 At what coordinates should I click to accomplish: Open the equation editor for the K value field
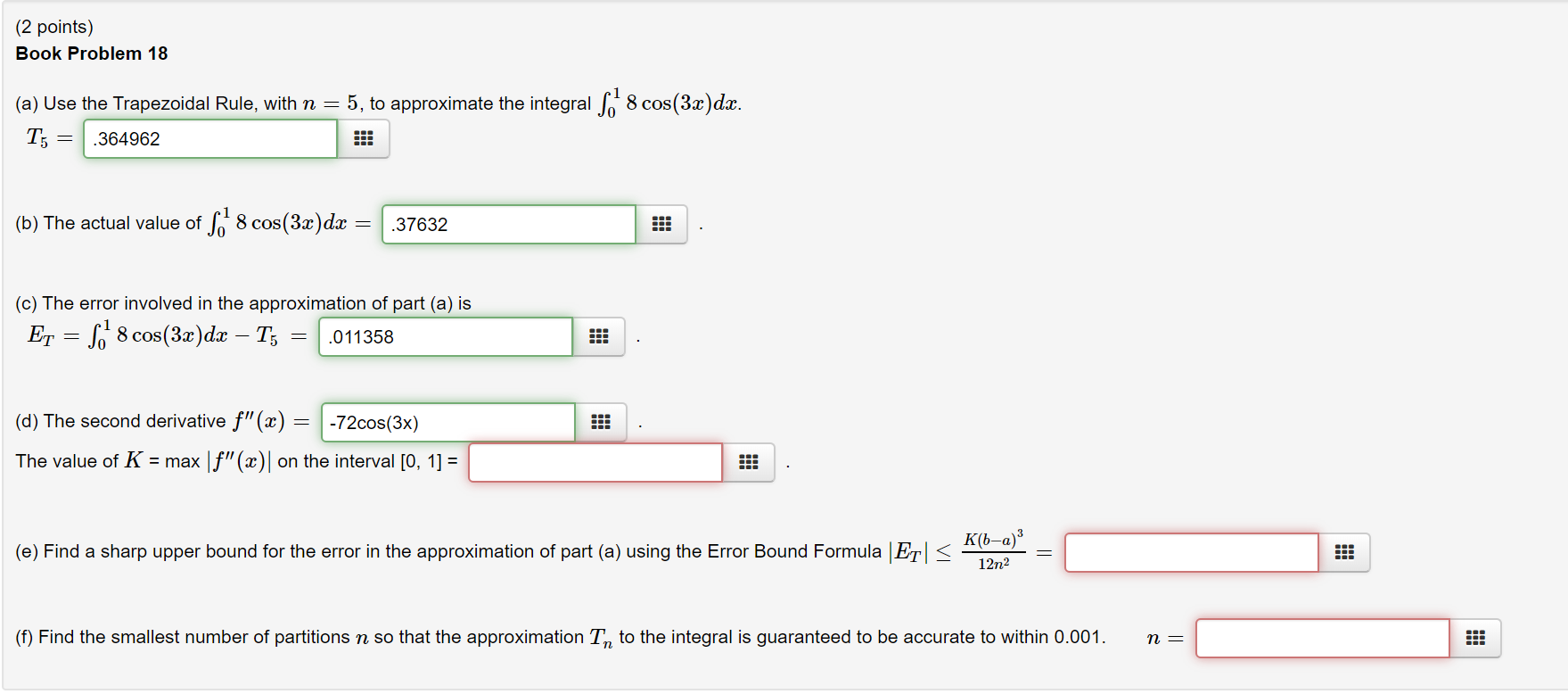pyautogui.click(x=748, y=462)
